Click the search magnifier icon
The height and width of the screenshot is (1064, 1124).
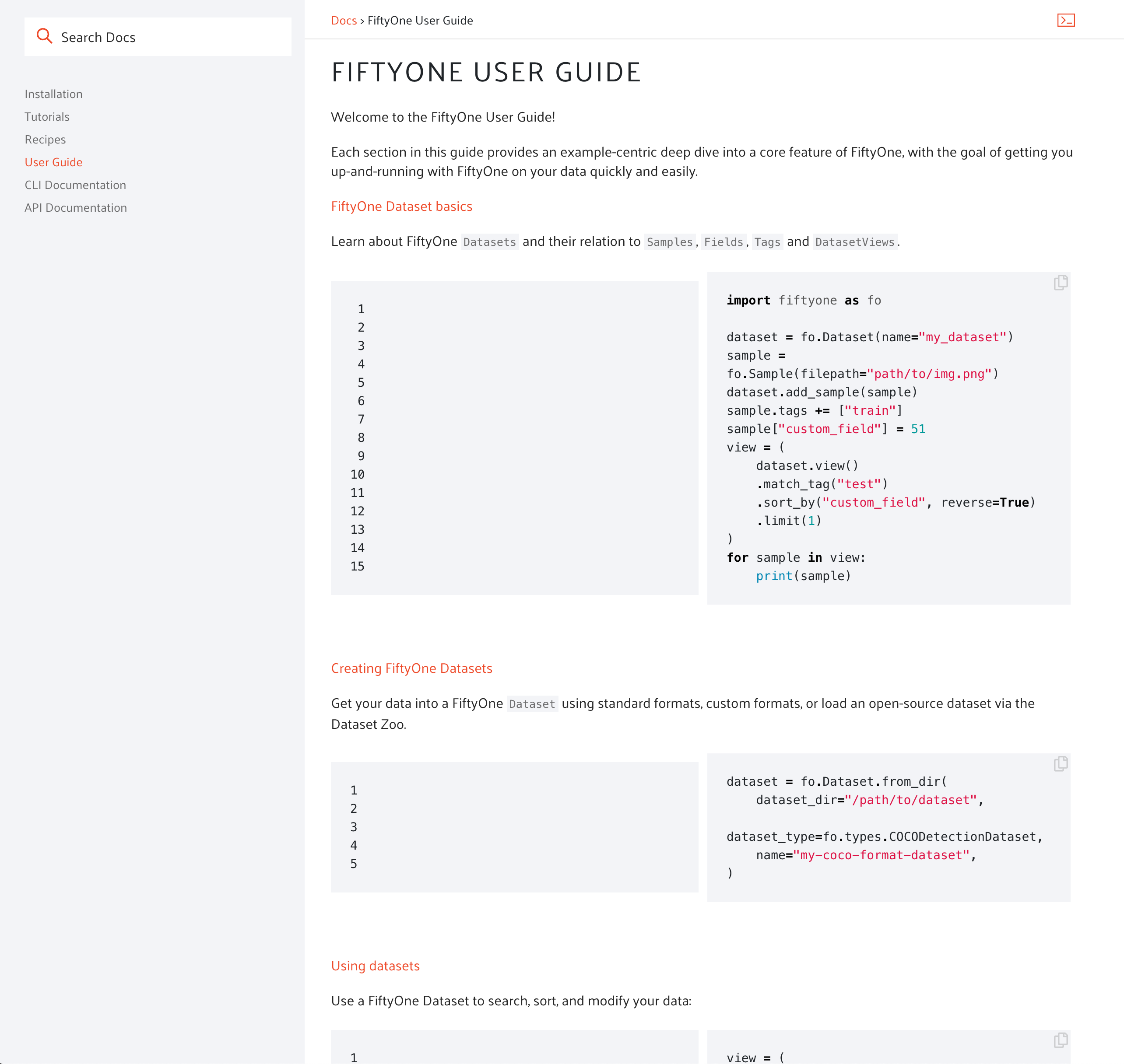(46, 36)
